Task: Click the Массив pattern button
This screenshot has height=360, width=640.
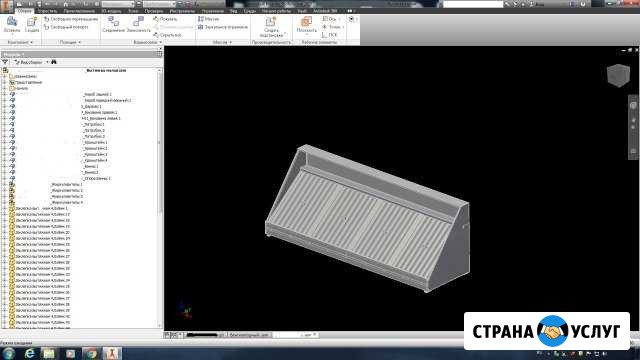Action: [x=209, y=19]
